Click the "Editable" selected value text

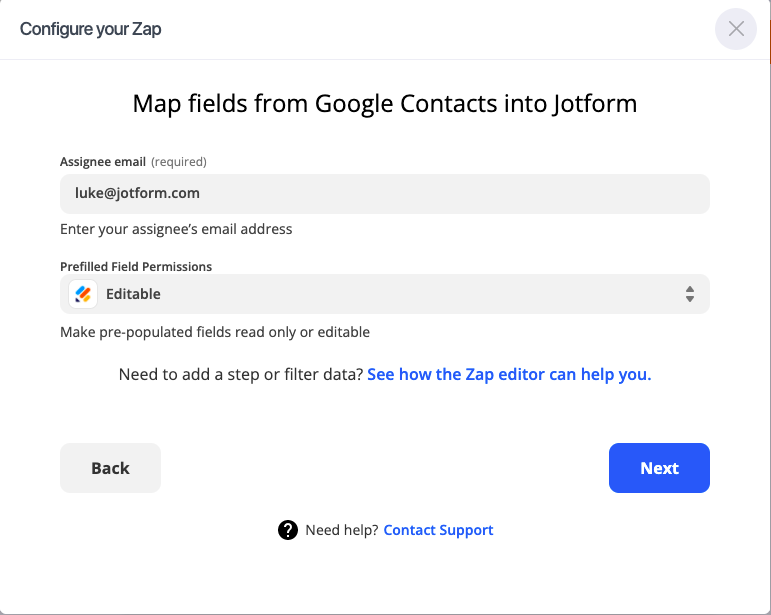(133, 294)
